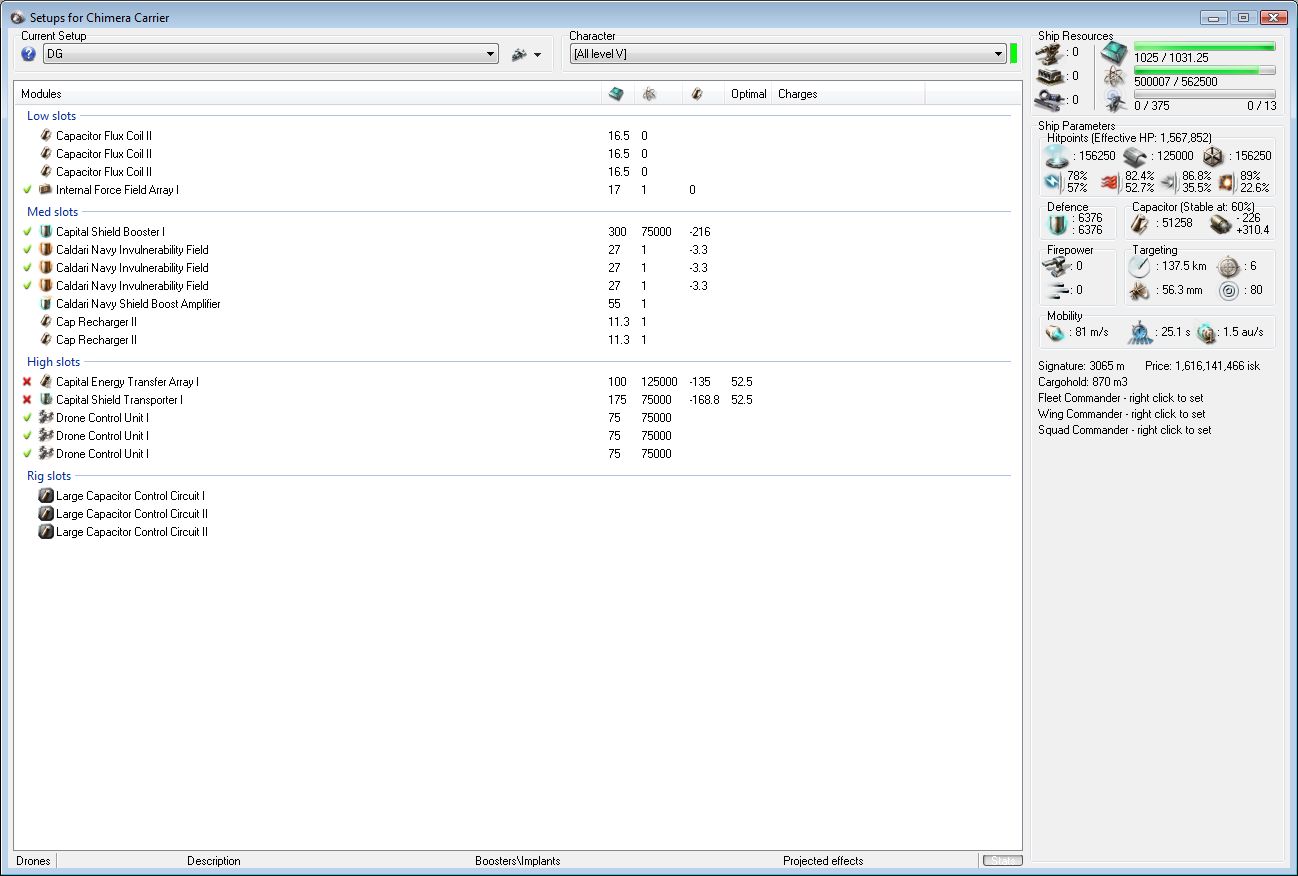Image resolution: width=1298 pixels, height=876 pixels.
Task: Click the launcher hardpoints icon in Ship Resources
Action: [x=1050, y=76]
